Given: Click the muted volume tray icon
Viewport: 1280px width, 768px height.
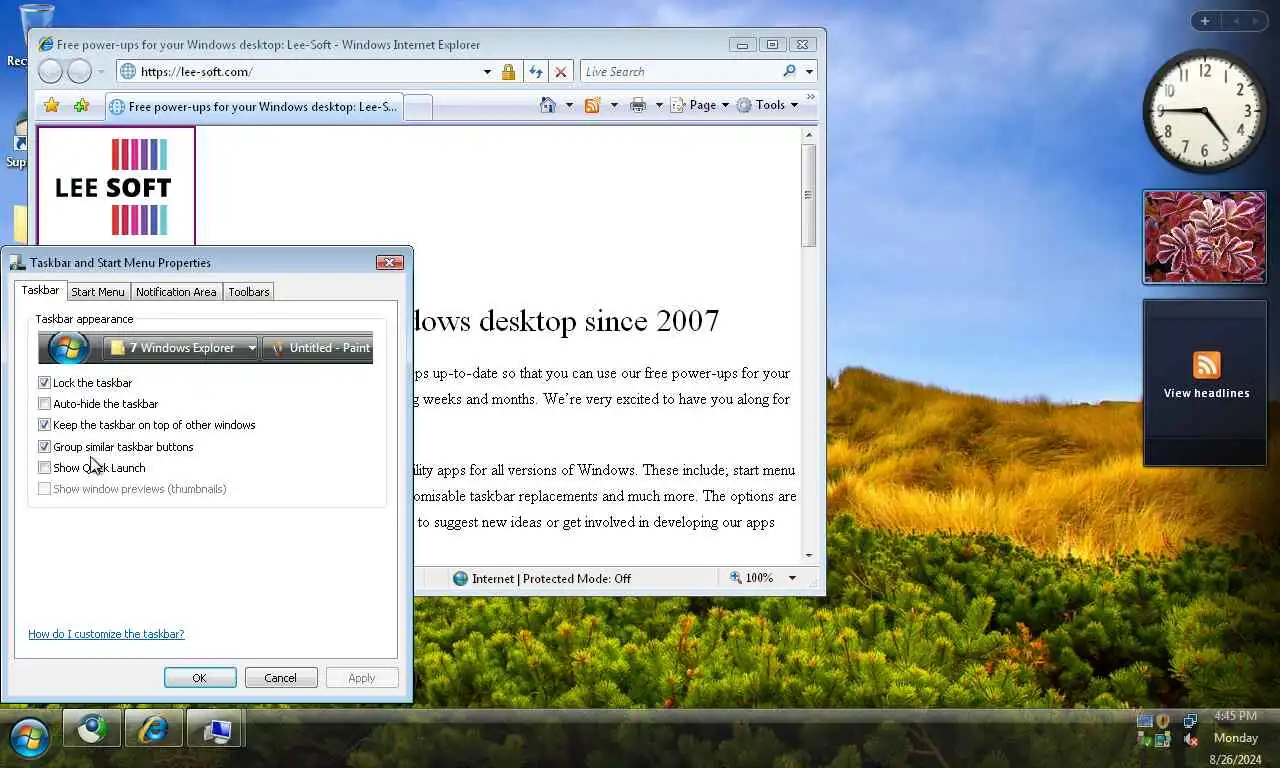Looking at the screenshot, I should tap(1190, 740).
